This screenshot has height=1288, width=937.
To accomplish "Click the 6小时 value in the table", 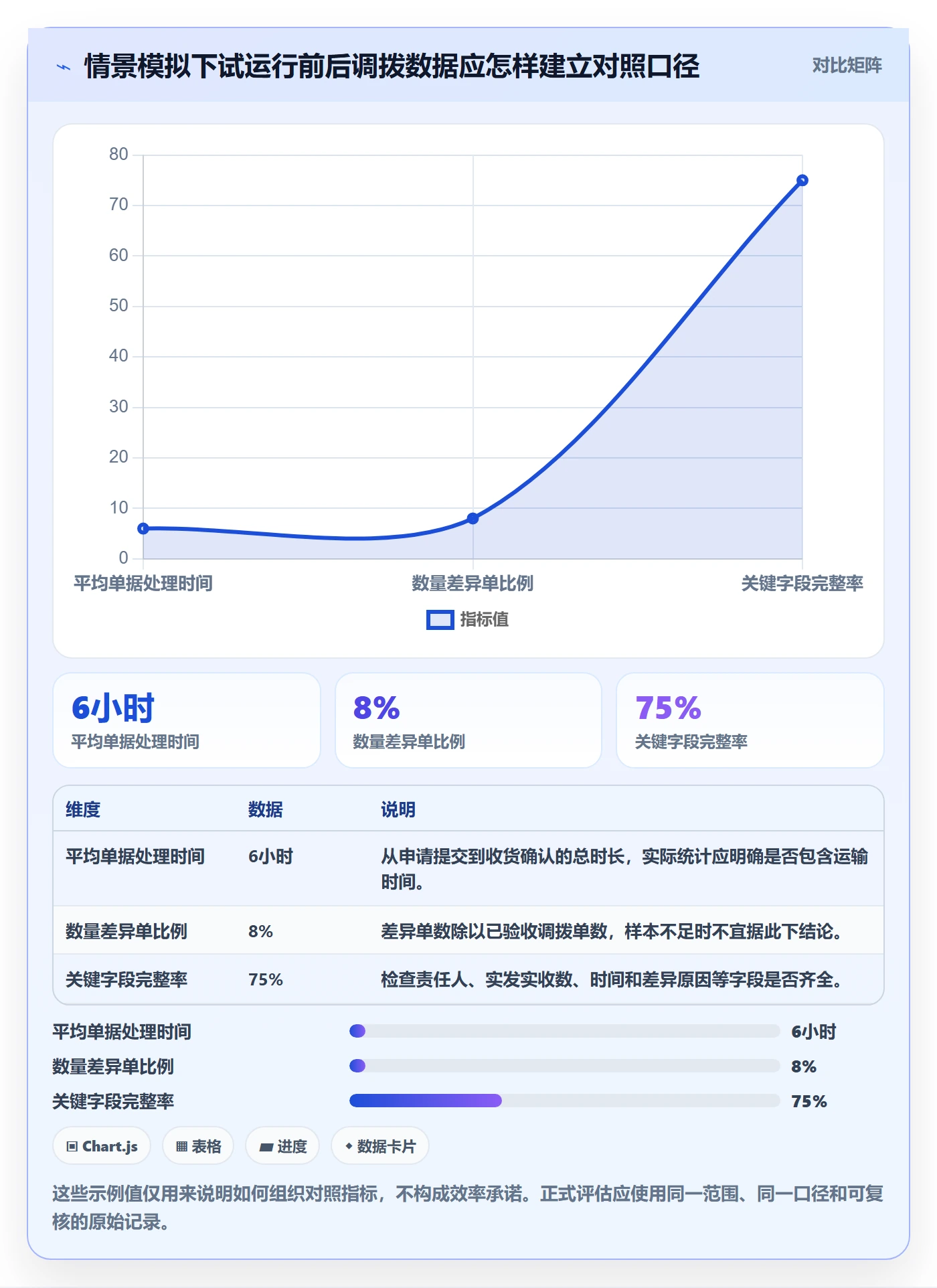I will coord(270,856).
